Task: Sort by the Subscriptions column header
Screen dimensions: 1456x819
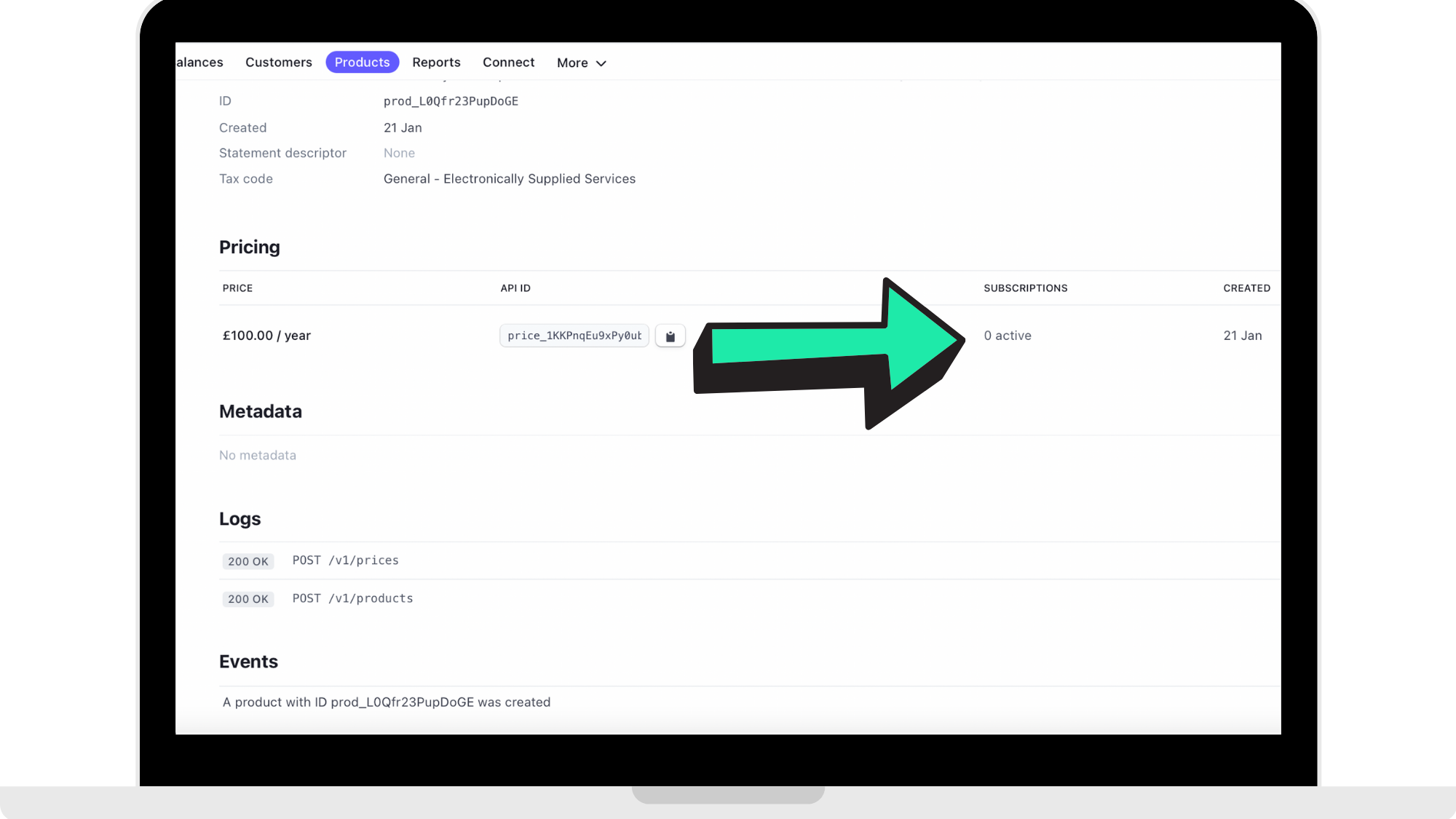Action: pos(1025,288)
